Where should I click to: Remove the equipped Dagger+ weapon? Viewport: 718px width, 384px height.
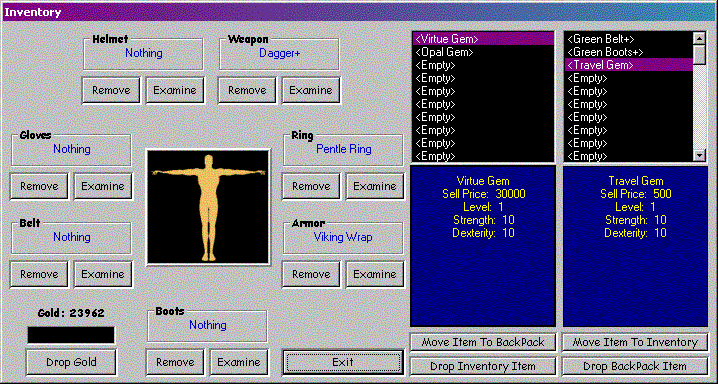247,90
